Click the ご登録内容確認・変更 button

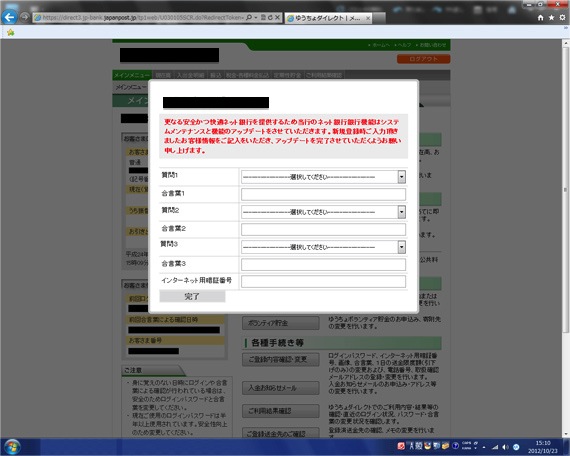[x=281, y=359]
